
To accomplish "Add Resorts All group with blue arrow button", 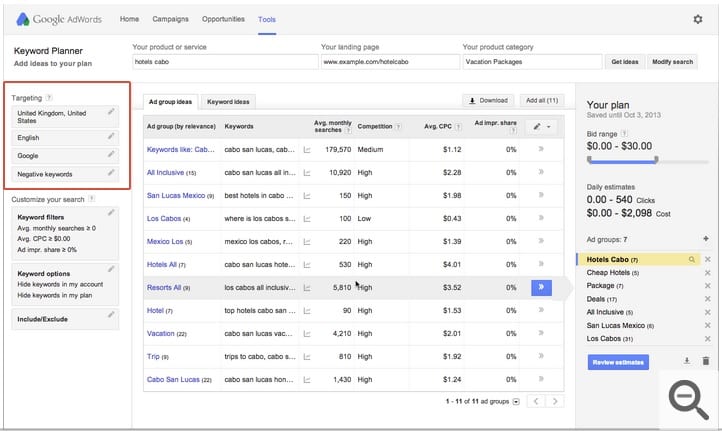I will 541,288.
